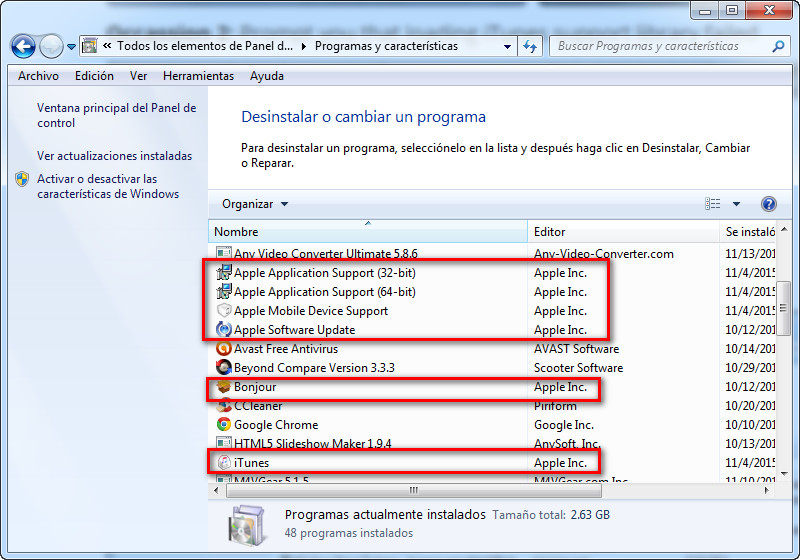Screen dimensions: 800x560
Task: Open Ventana principal del Panel de control
Action: 116,115
